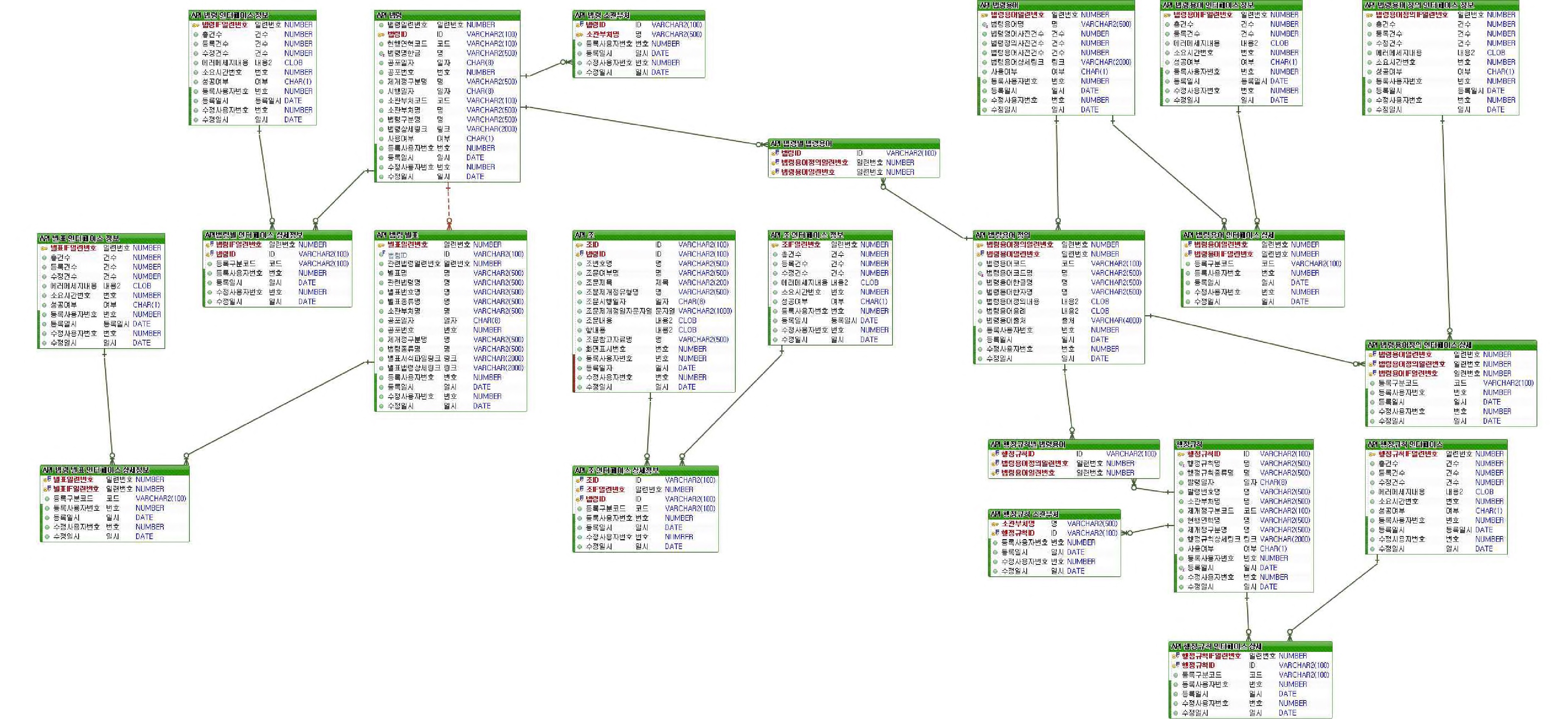1568x719 pixels.
Task: Click the key icon beside 법령용어정의IF일련번호
Action: 1369,15
